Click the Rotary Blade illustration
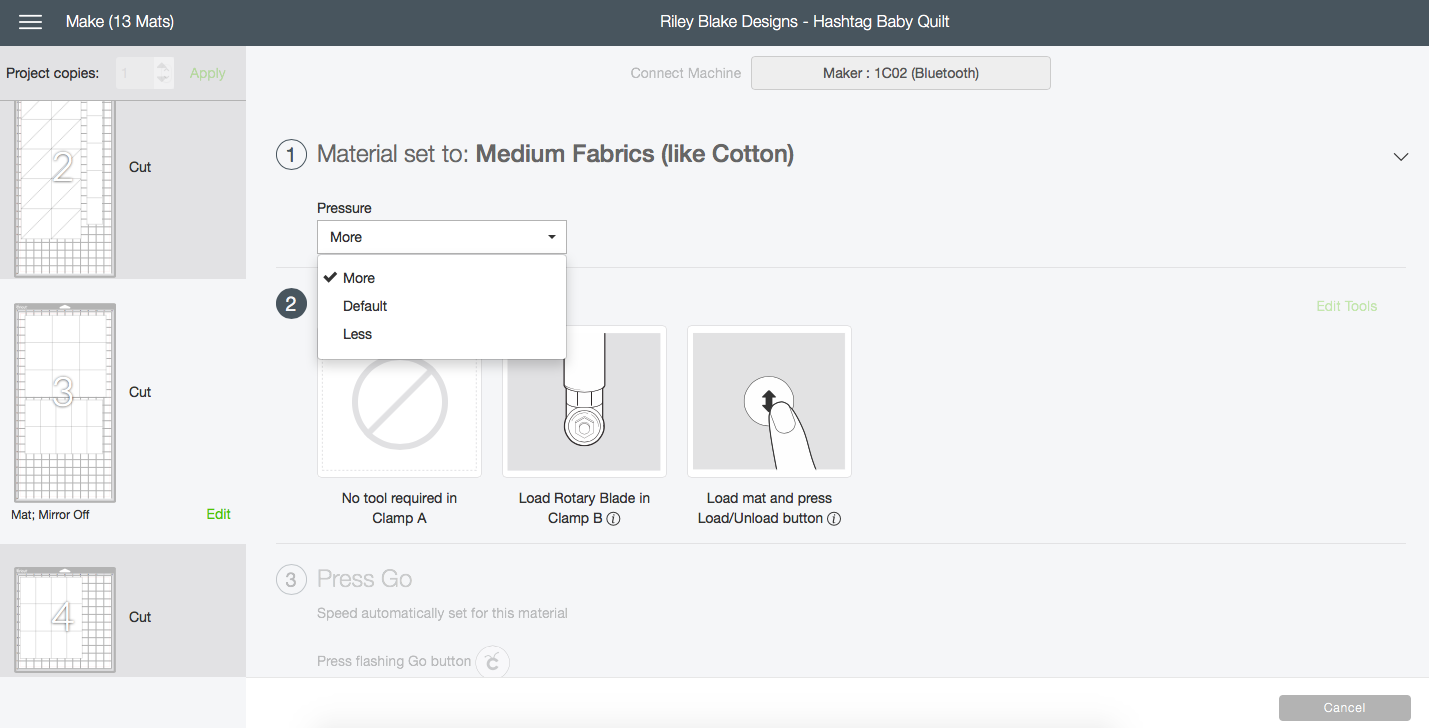1429x728 pixels. coord(584,401)
